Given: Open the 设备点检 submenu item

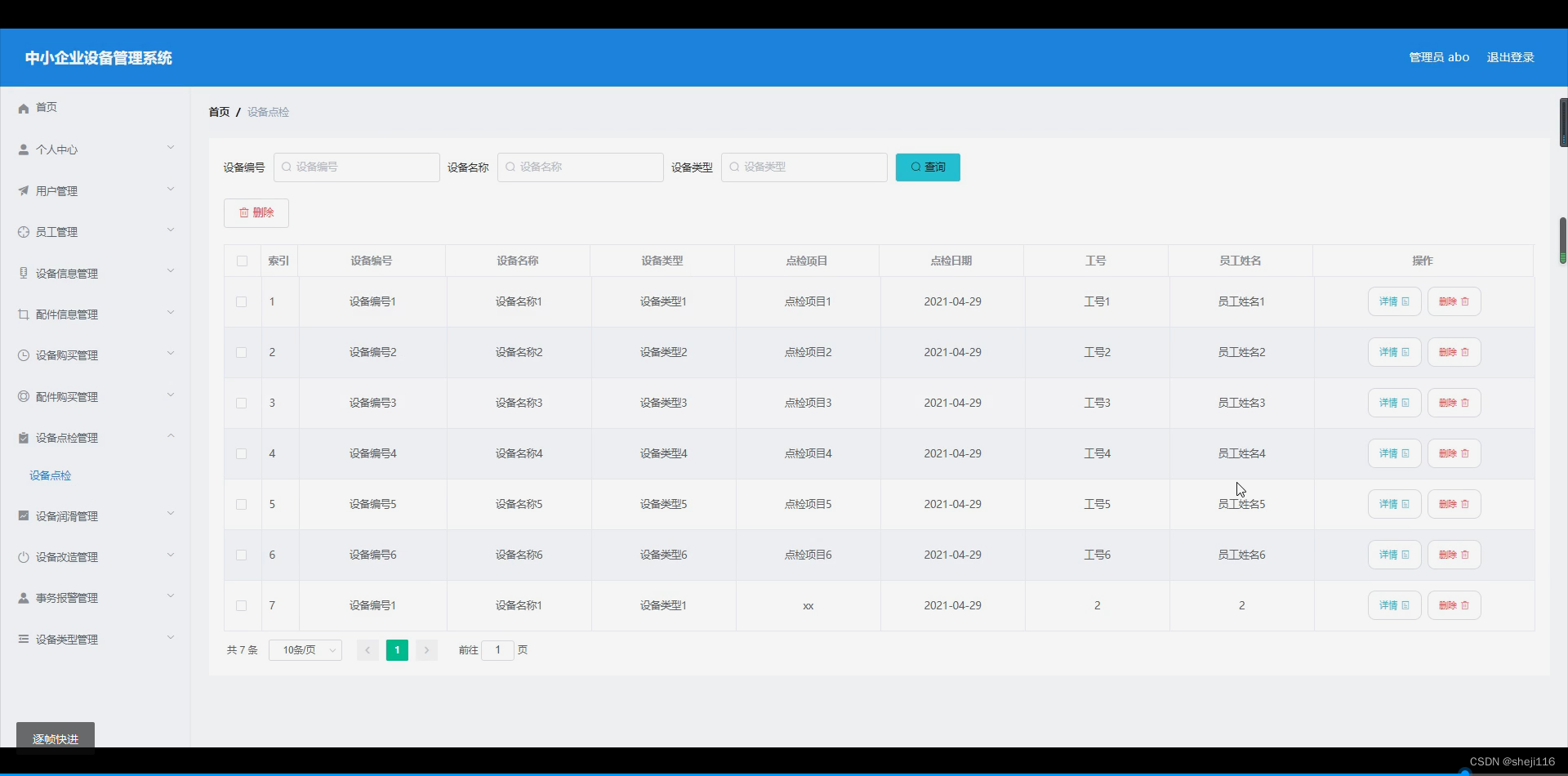Looking at the screenshot, I should click(50, 475).
